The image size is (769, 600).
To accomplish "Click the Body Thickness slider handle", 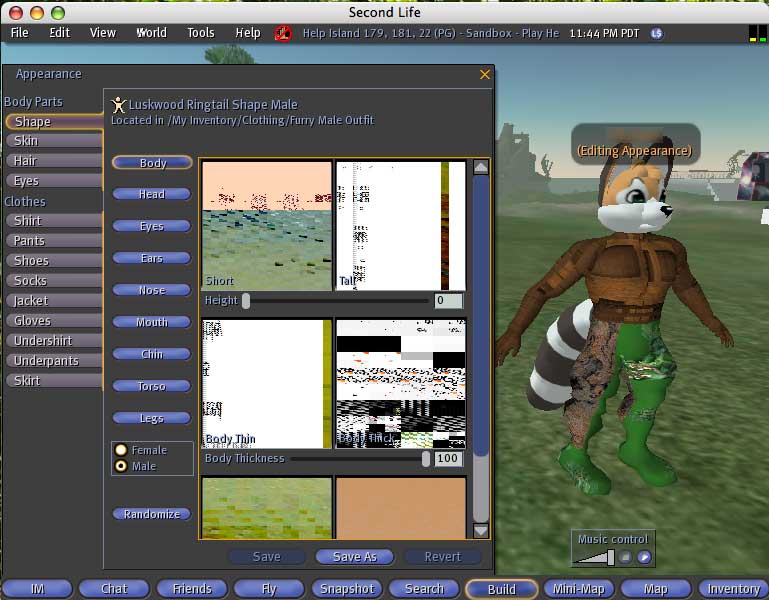I will tap(426, 458).
